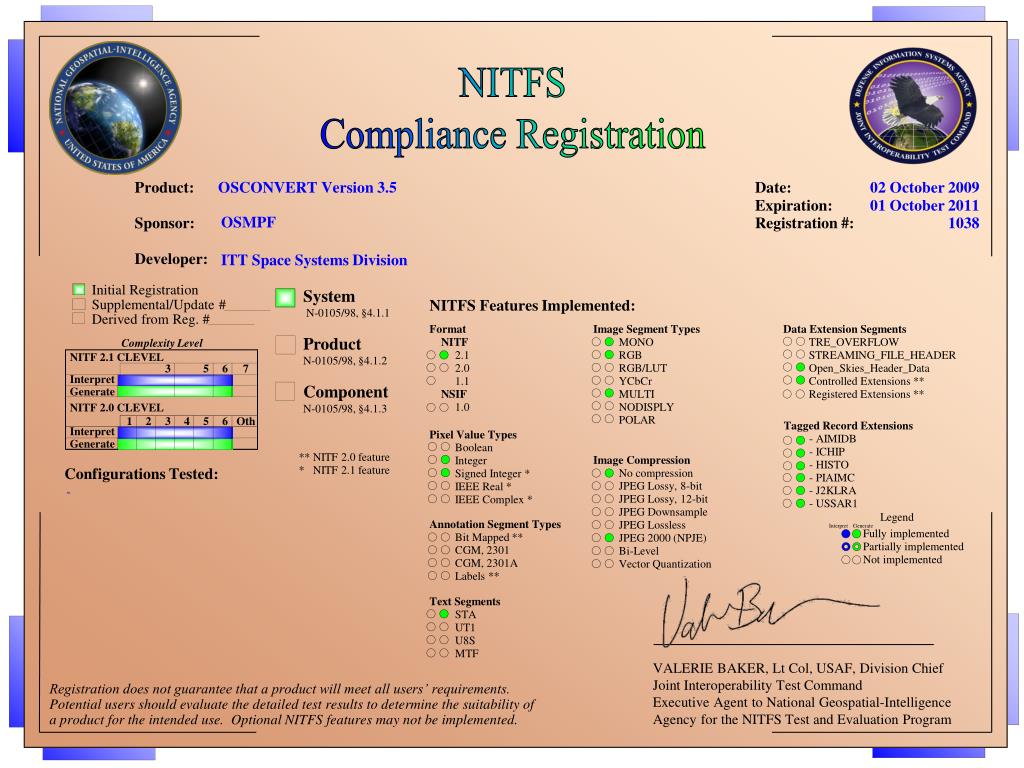Click the green circle beside USSAR1

tap(800, 504)
